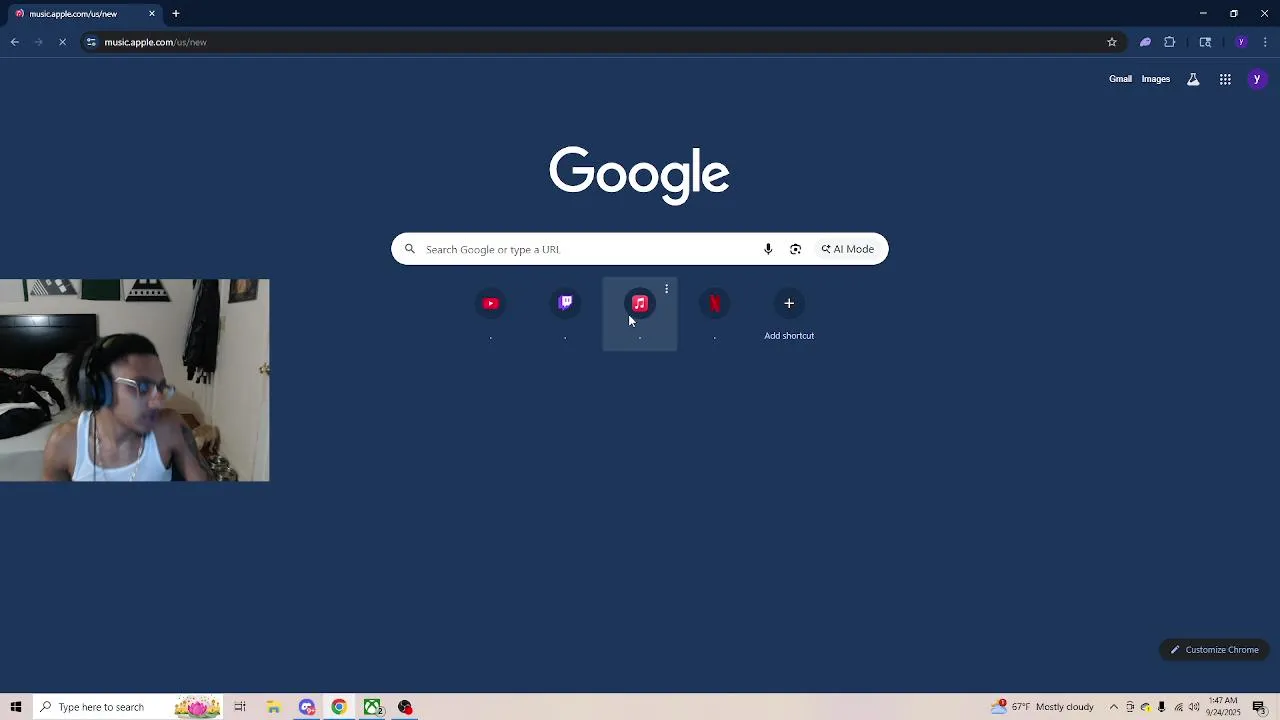This screenshot has height=720, width=1280.
Task: Open the Netflix shortcut tile
Action: click(x=714, y=303)
